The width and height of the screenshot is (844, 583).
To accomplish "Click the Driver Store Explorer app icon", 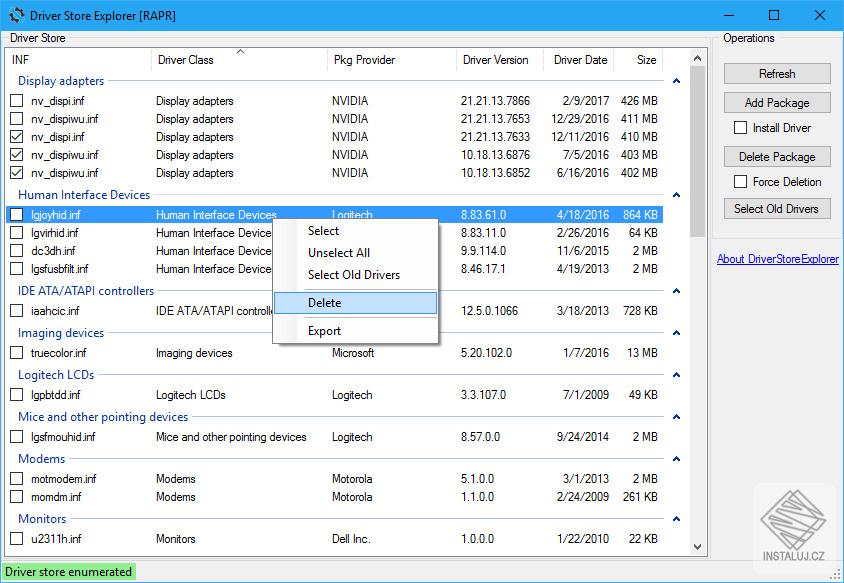I will tap(17, 15).
